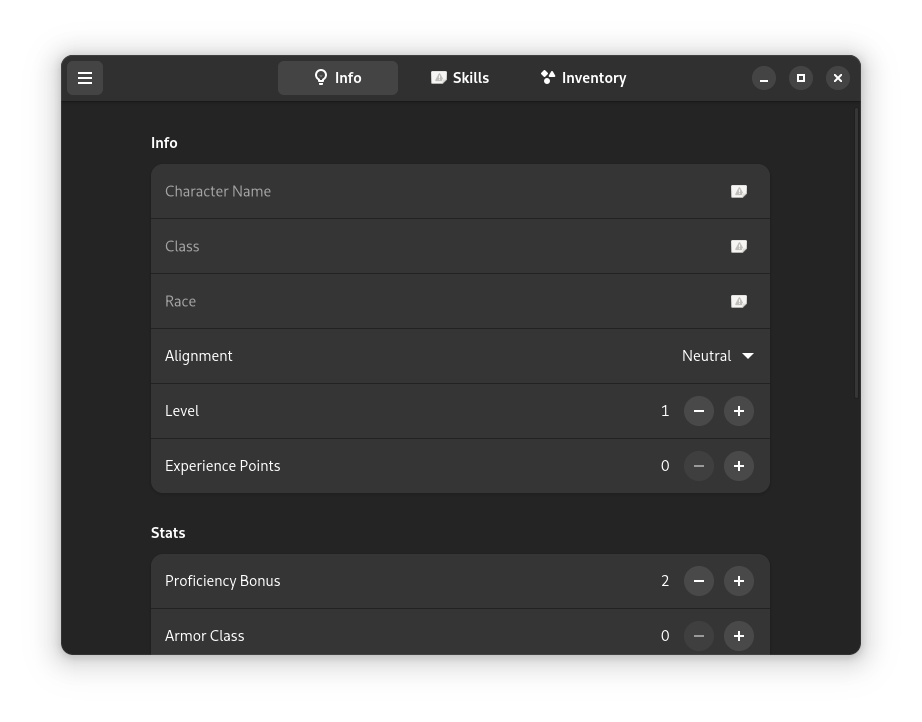The height and width of the screenshot is (722, 922).
Task: Click the Alignment dropdown arrow
Action: [x=748, y=356]
